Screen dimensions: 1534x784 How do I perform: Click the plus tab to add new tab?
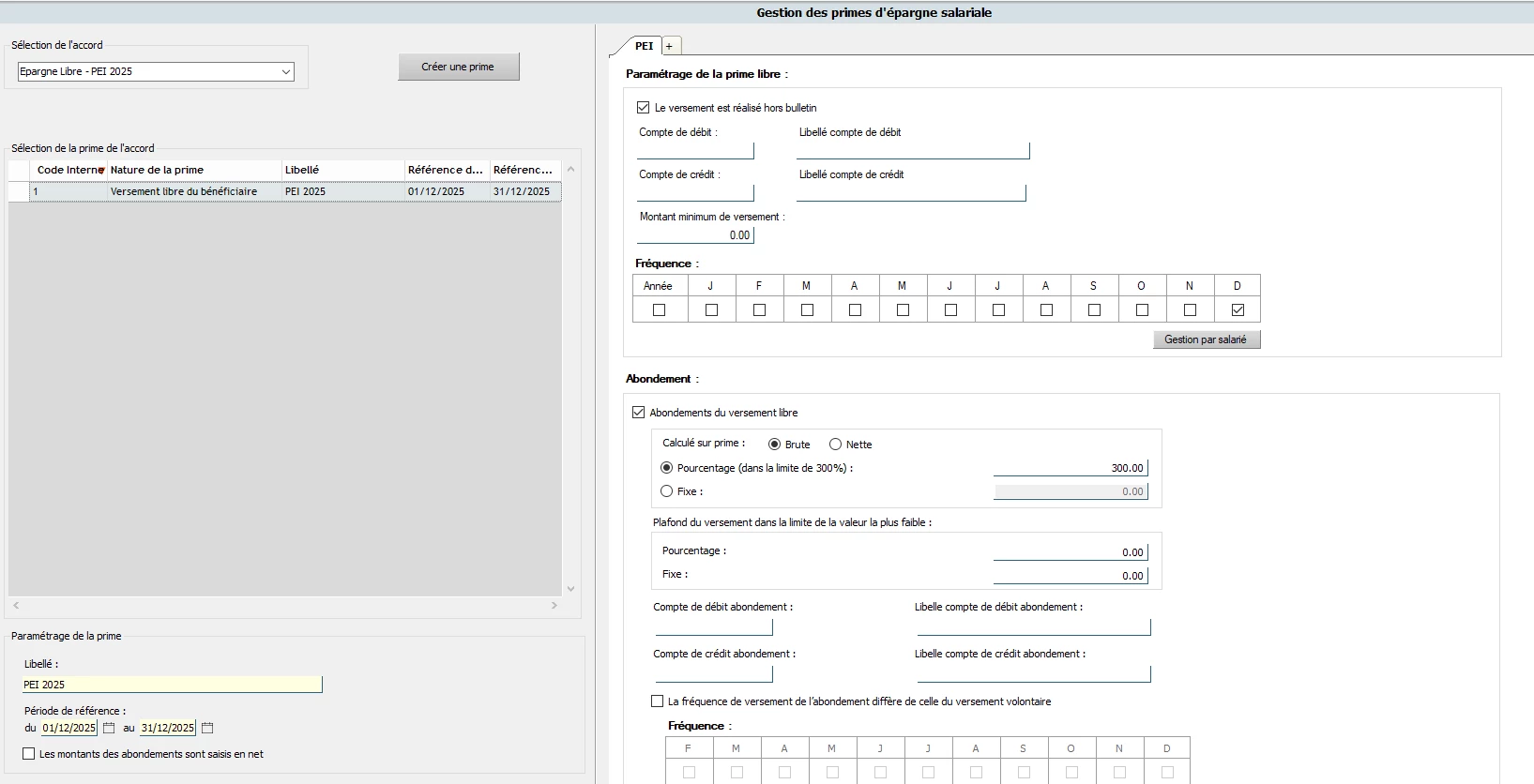click(x=670, y=46)
